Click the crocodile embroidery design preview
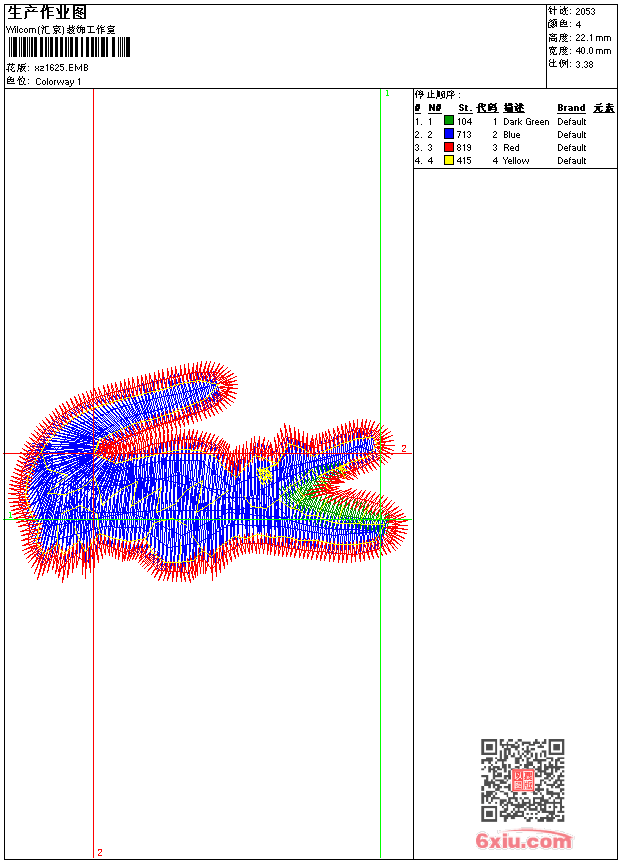The image size is (620, 860). pos(208,472)
